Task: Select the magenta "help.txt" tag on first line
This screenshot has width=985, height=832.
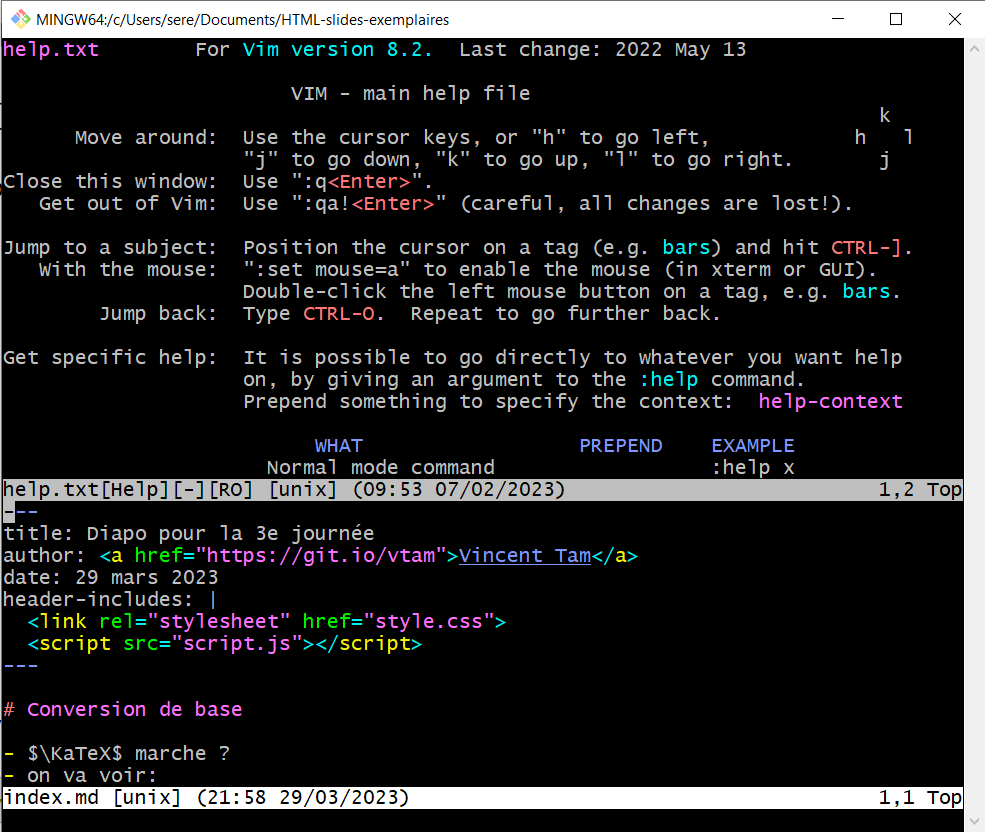Action: click(x=51, y=50)
